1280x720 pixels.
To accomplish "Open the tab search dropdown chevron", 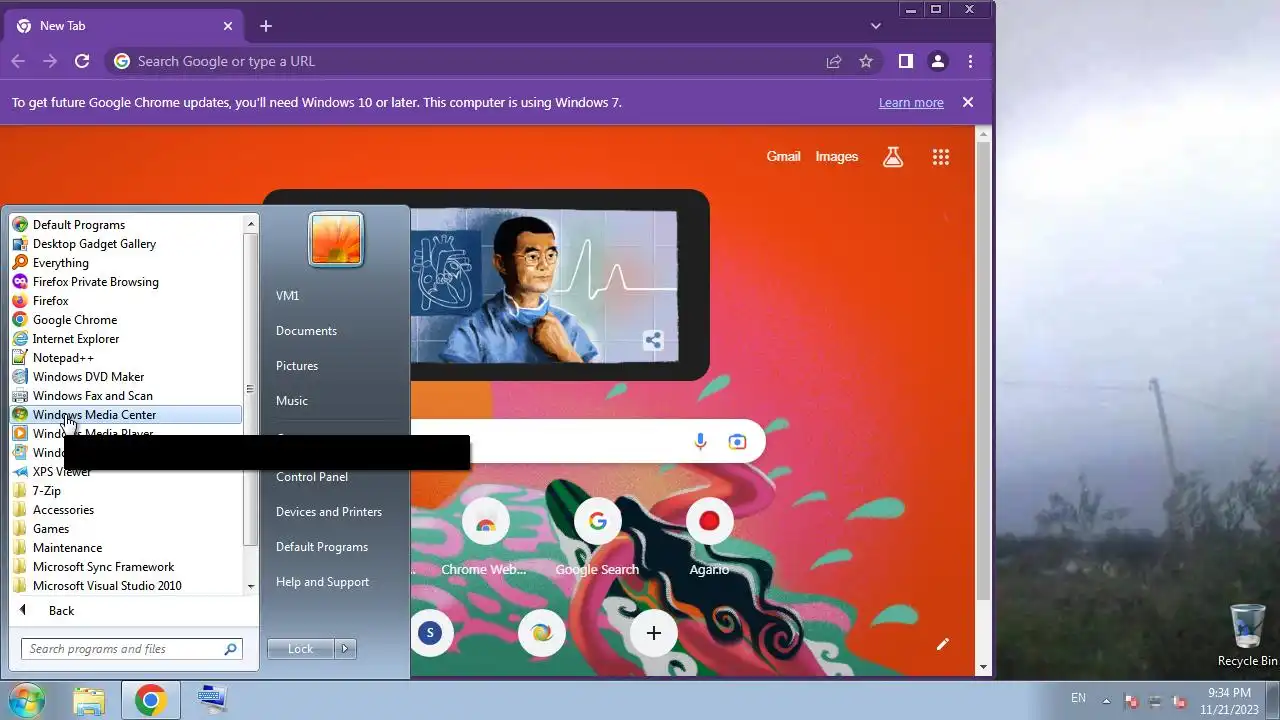I will point(875,26).
